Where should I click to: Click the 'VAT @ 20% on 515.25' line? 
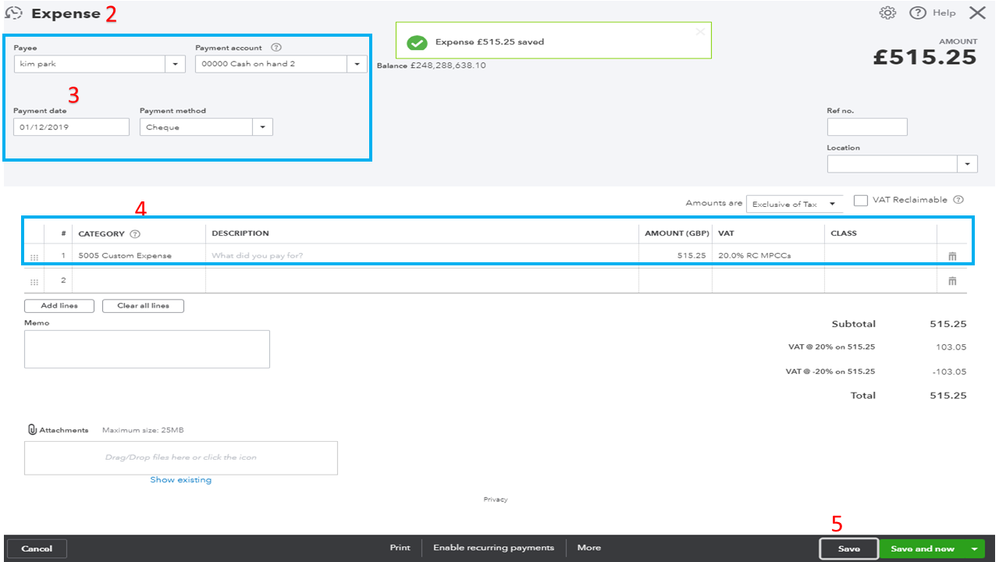click(x=877, y=347)
